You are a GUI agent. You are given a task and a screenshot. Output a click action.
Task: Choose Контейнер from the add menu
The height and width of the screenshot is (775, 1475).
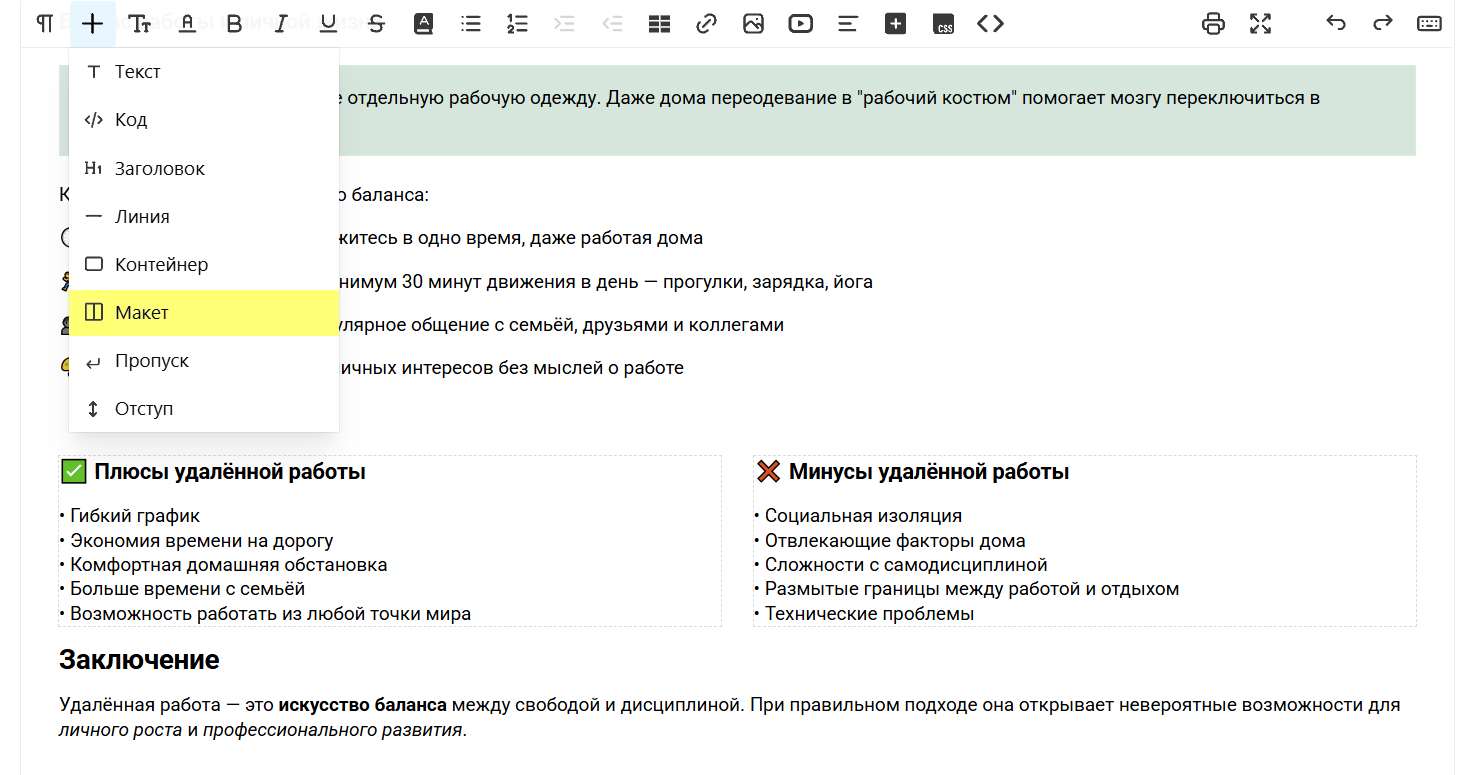click(204, 265)
